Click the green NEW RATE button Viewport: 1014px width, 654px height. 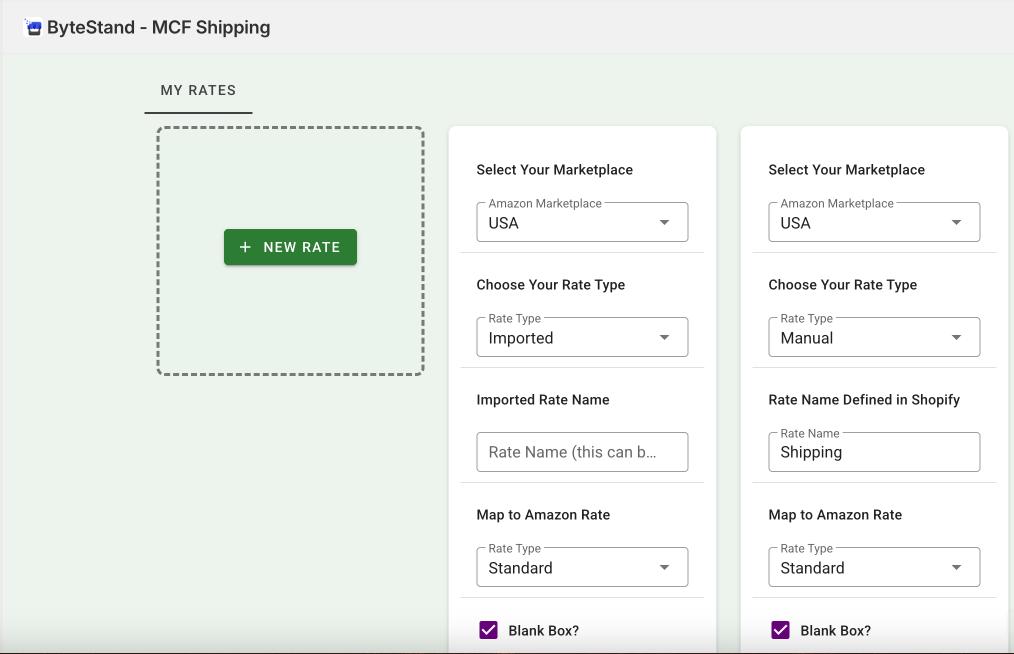coord(290,247)
